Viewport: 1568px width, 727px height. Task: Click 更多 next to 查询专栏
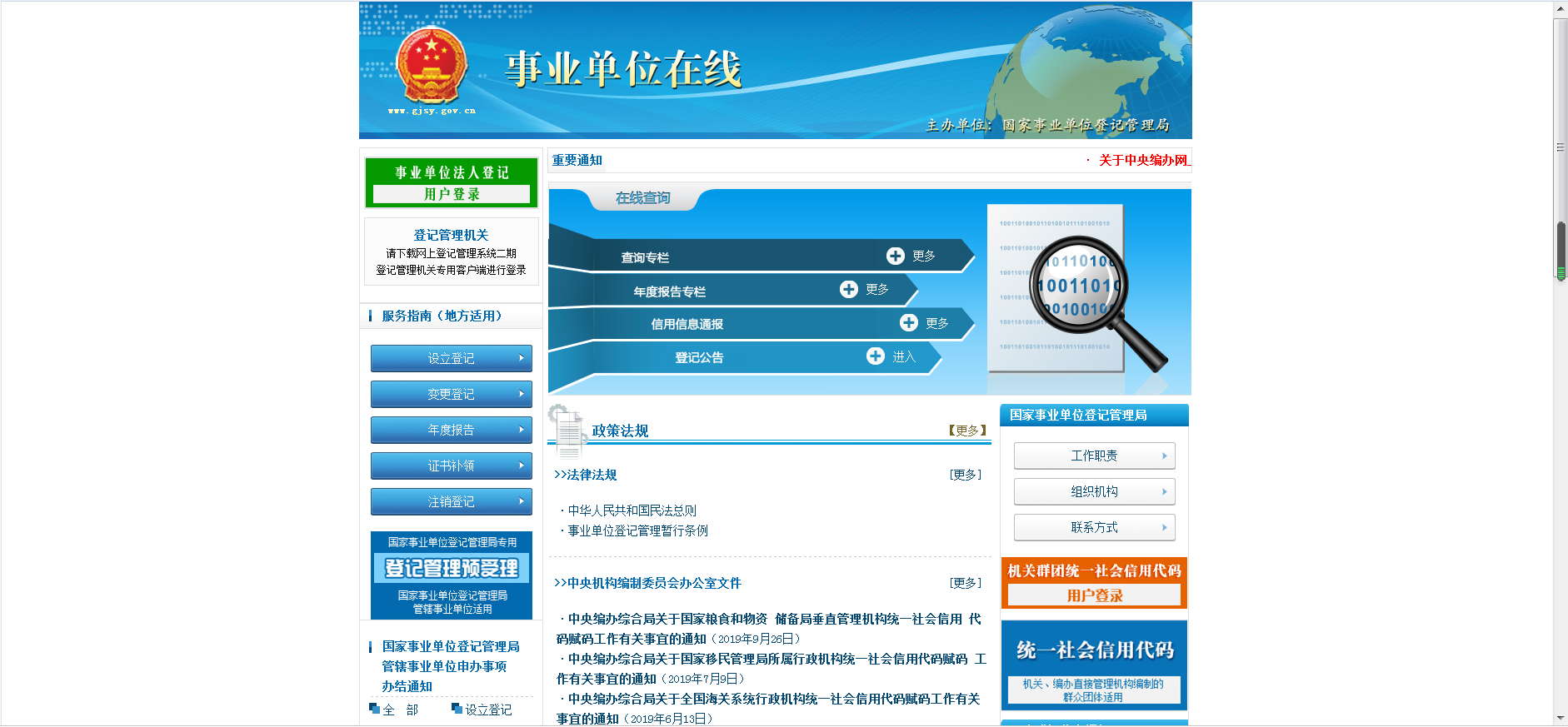coord(924,256)
